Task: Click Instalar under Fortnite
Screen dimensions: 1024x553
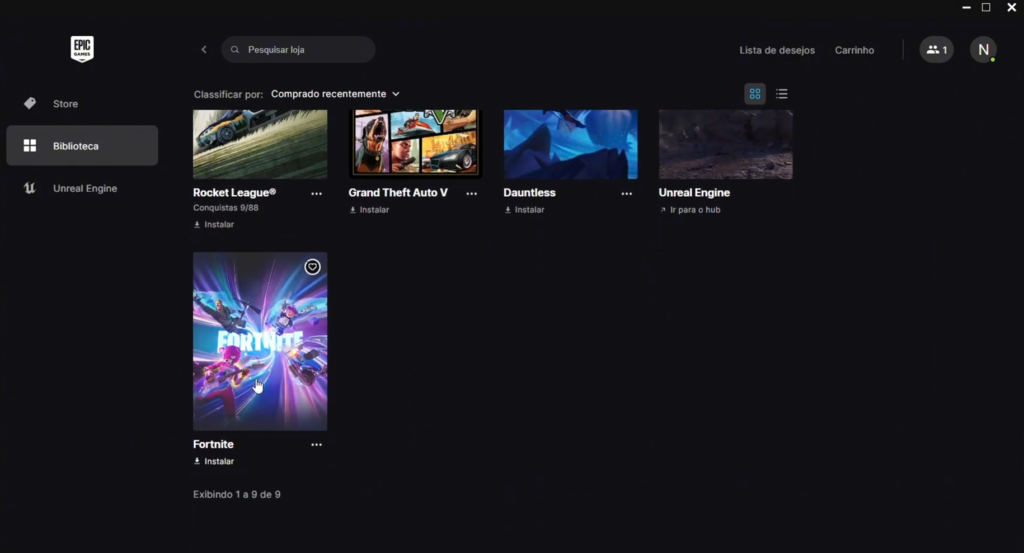Action: click(x=214, y=462)
